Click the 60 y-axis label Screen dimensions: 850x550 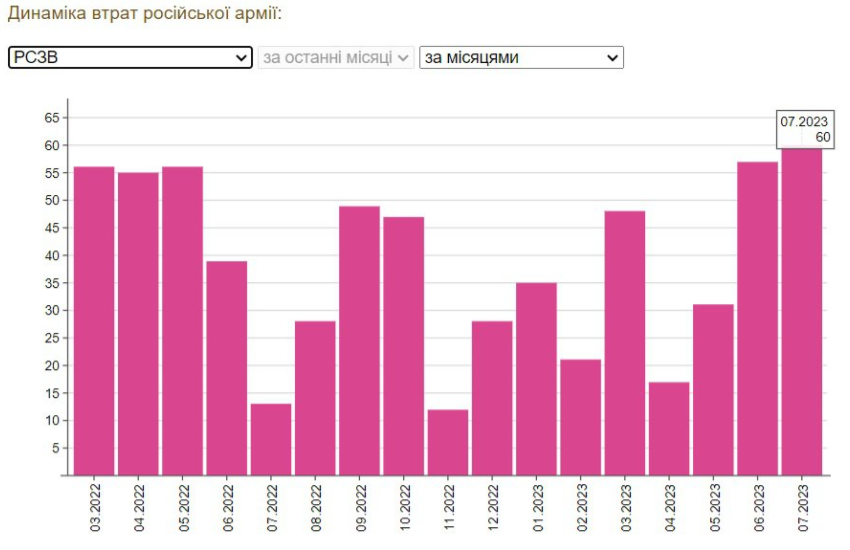point(52,145)
